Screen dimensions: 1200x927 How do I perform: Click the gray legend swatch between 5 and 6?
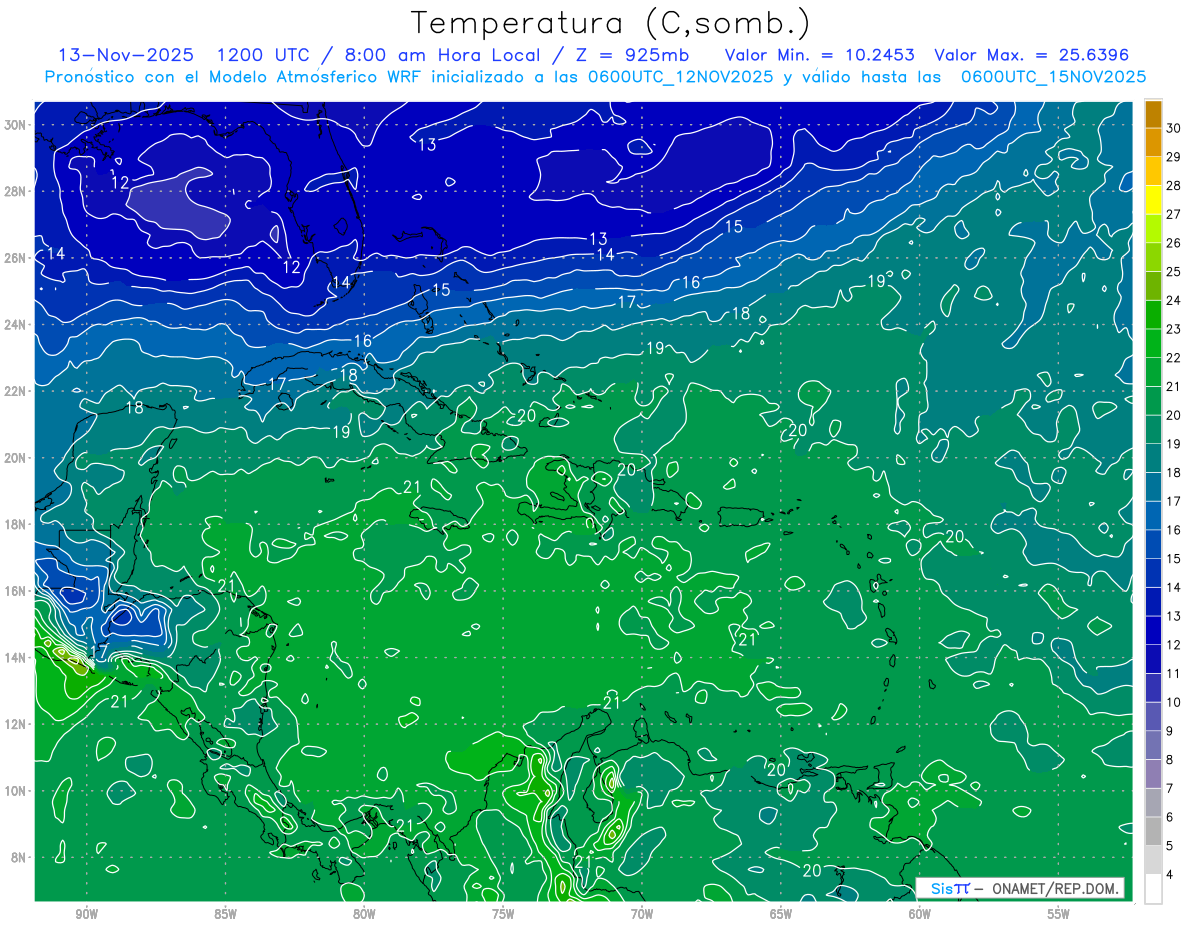(x=1153, y=832)
